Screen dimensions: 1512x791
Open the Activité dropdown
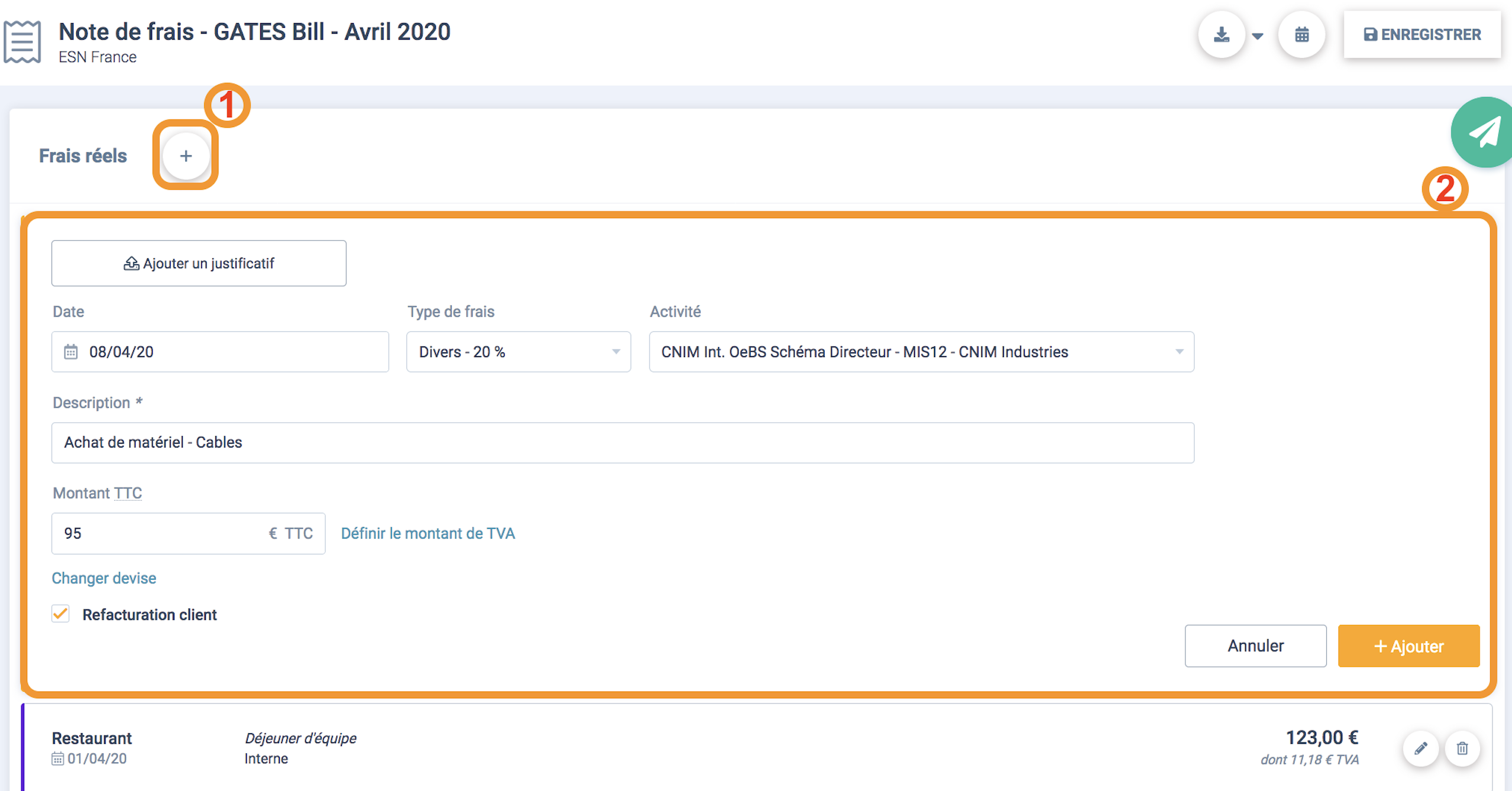tap(921, 352)
